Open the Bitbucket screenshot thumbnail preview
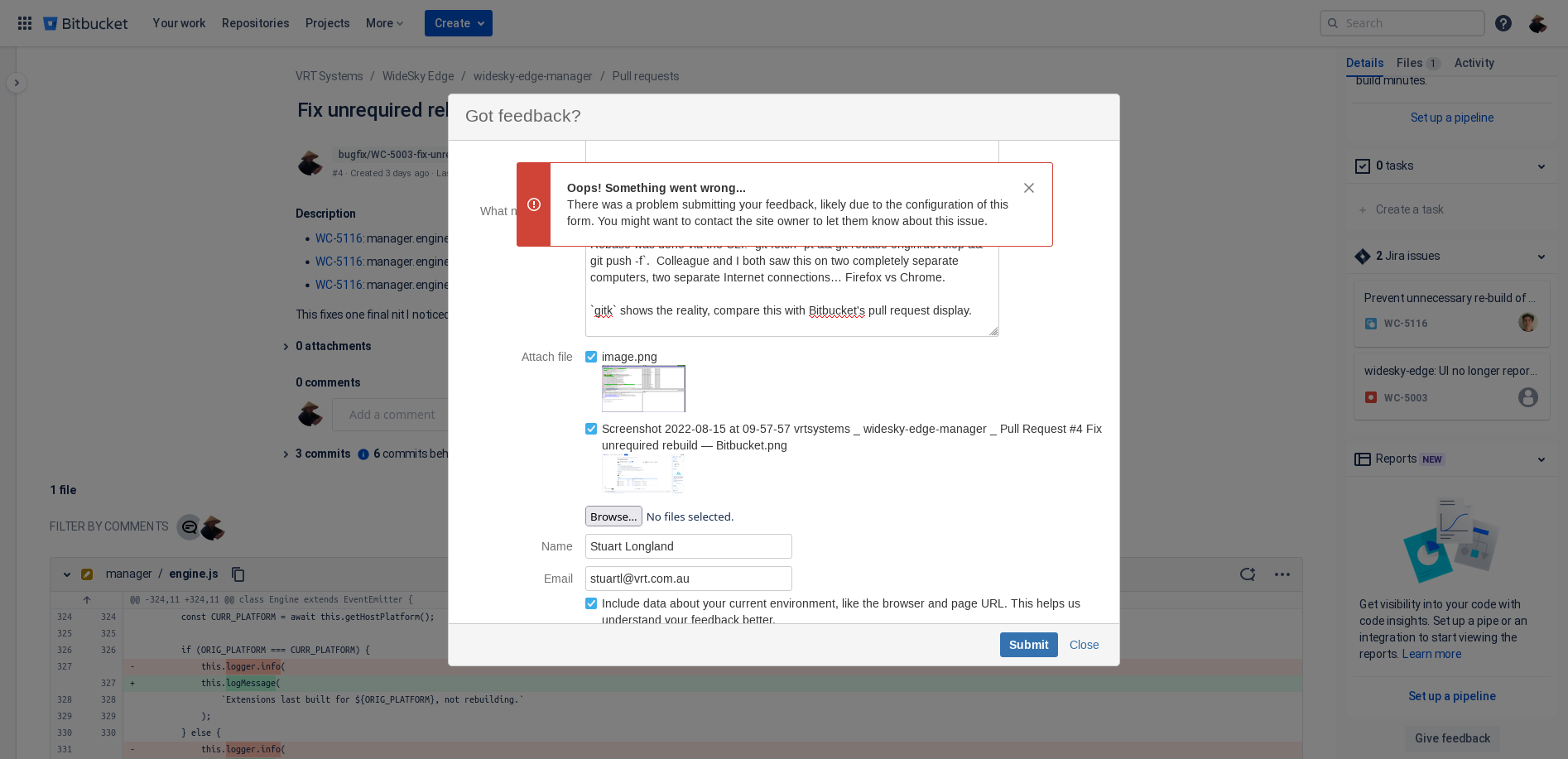Screen dimensions: 1568x759 coord(643,473)
